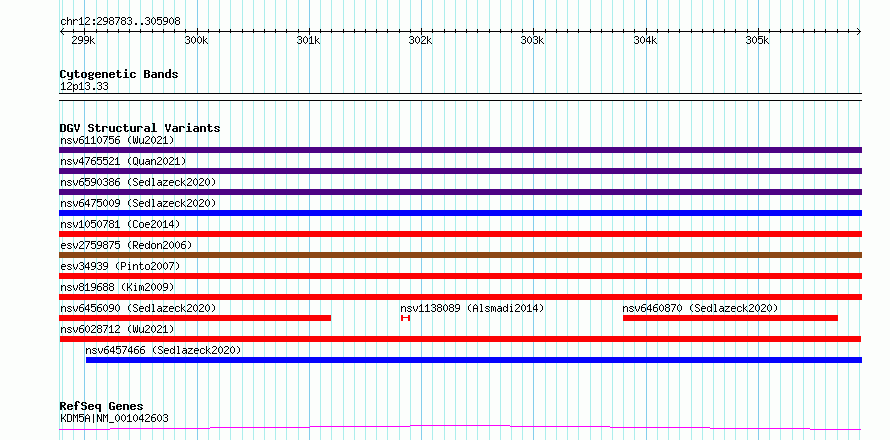Screen dimensions: 890x440
Task: Click the 301k ruler tick label
Action: [x=309, y=40]
